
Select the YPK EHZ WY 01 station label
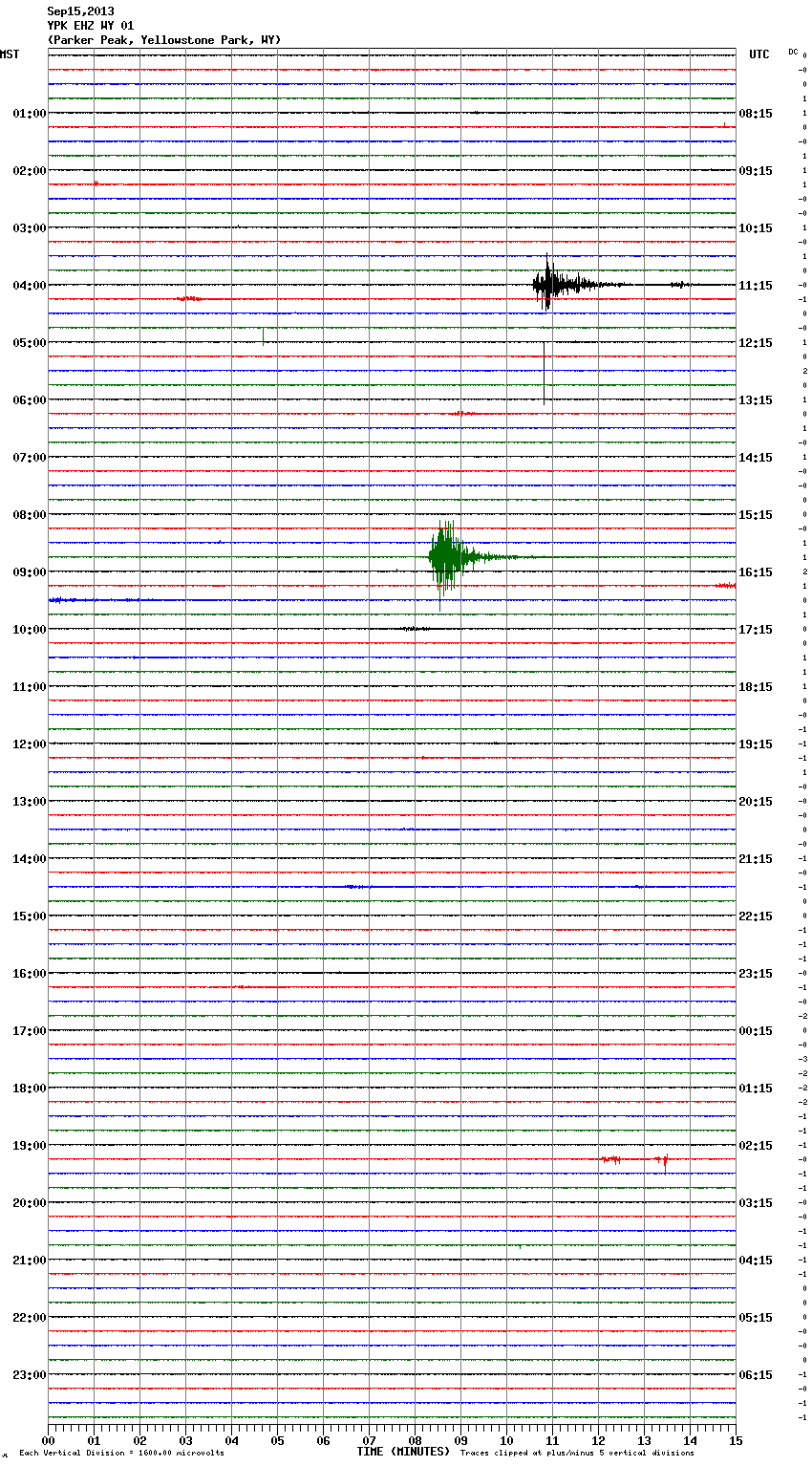91,26
